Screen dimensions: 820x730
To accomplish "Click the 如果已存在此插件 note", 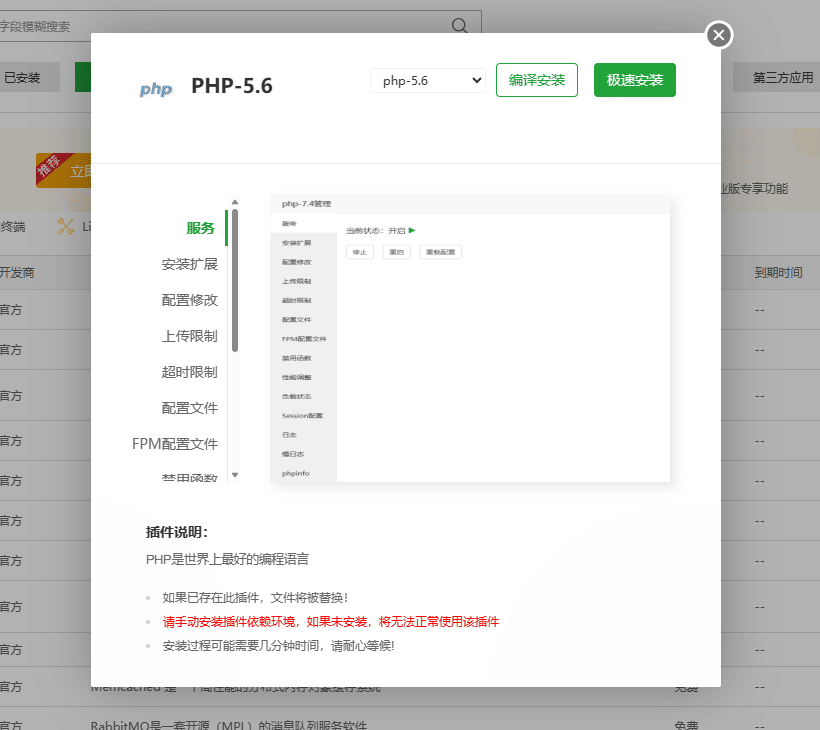I will (255, 598).
